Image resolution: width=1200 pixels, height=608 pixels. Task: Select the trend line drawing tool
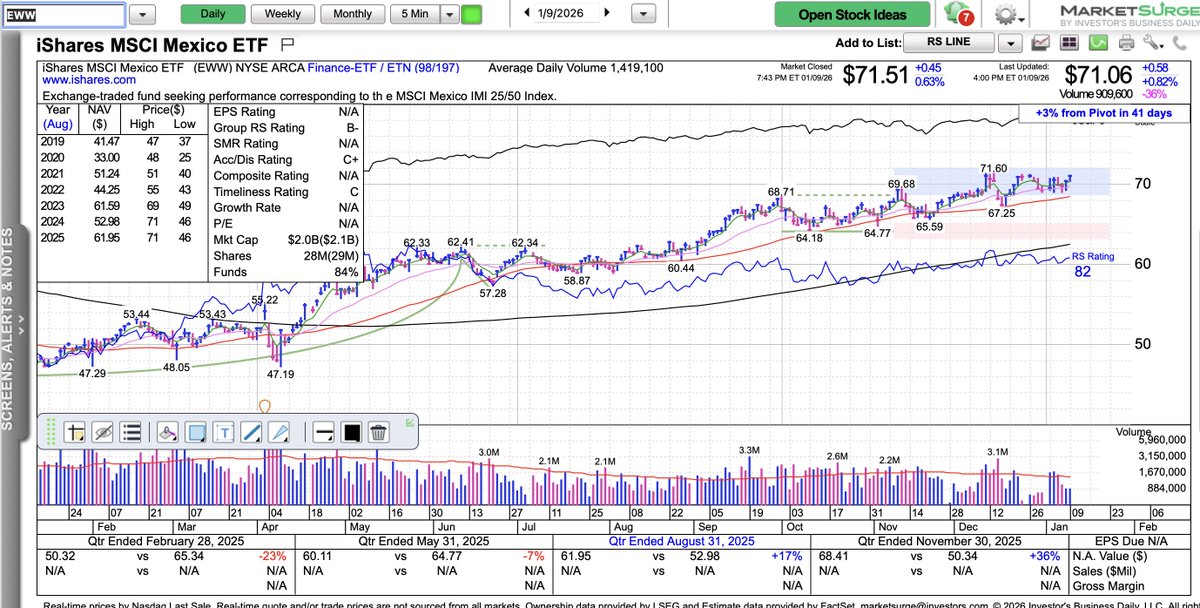coord(251,432)
